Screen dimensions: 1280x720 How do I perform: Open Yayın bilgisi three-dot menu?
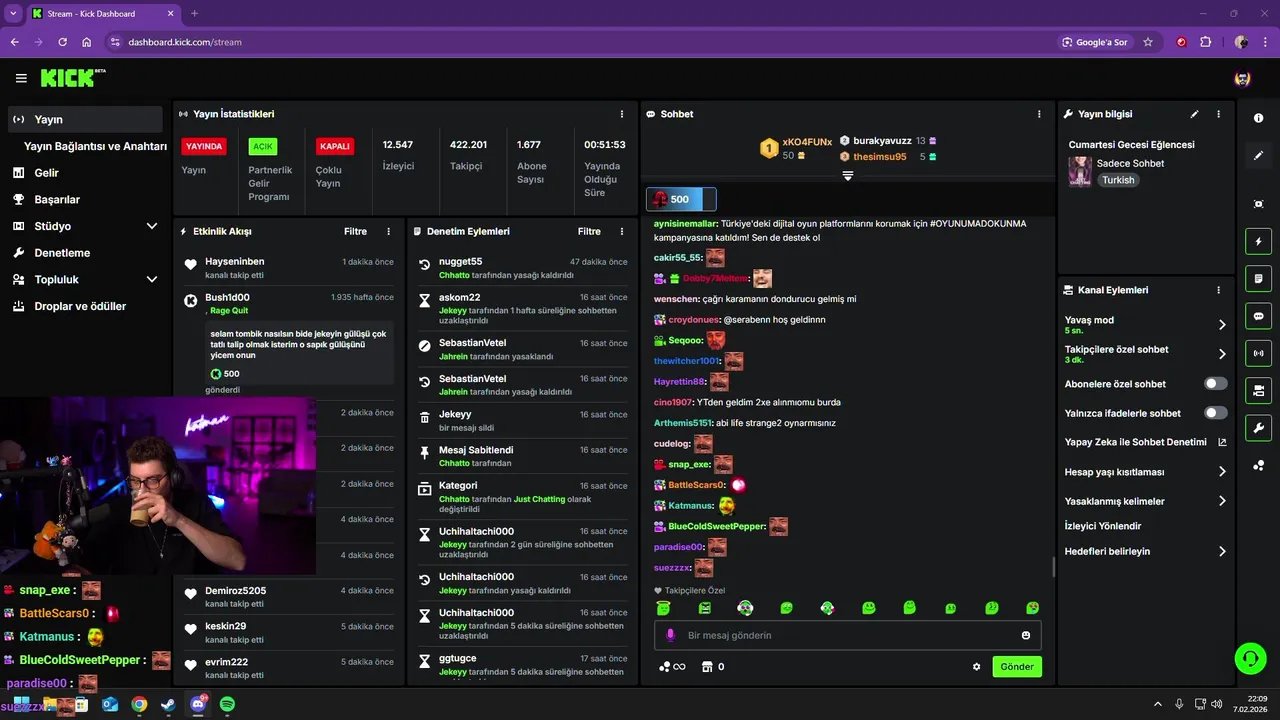1218,114
